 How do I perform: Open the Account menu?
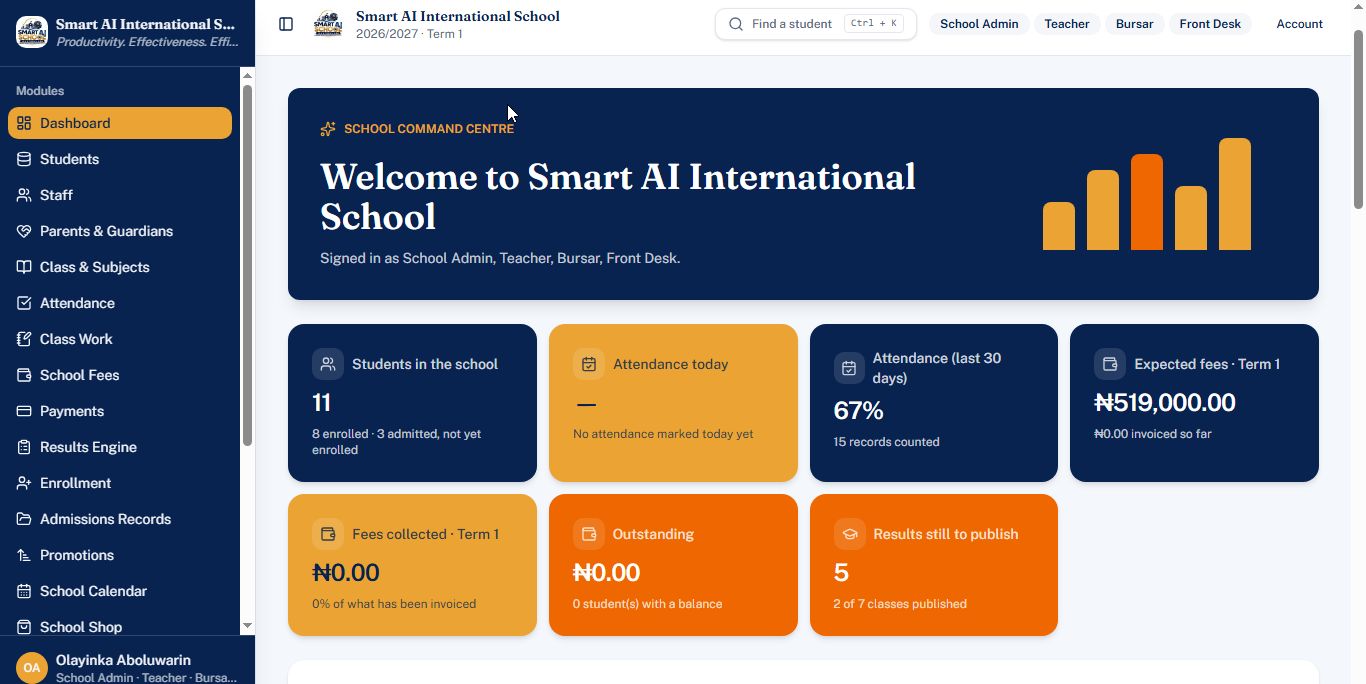click(x=1299, y=24)
